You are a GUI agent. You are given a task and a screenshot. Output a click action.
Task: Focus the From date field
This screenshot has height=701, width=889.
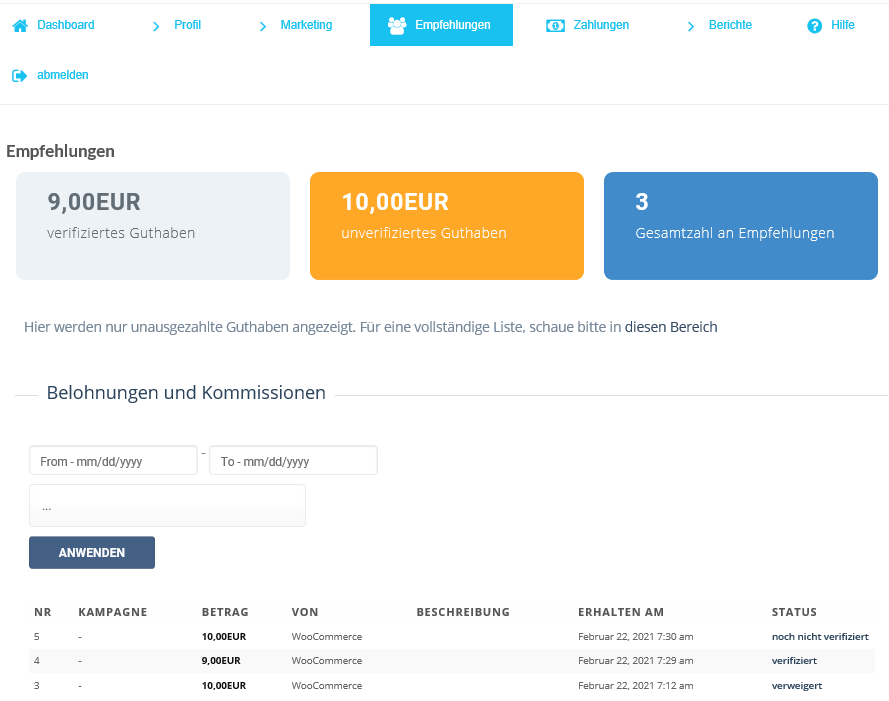pyautogui.click(x=113, y=461)
